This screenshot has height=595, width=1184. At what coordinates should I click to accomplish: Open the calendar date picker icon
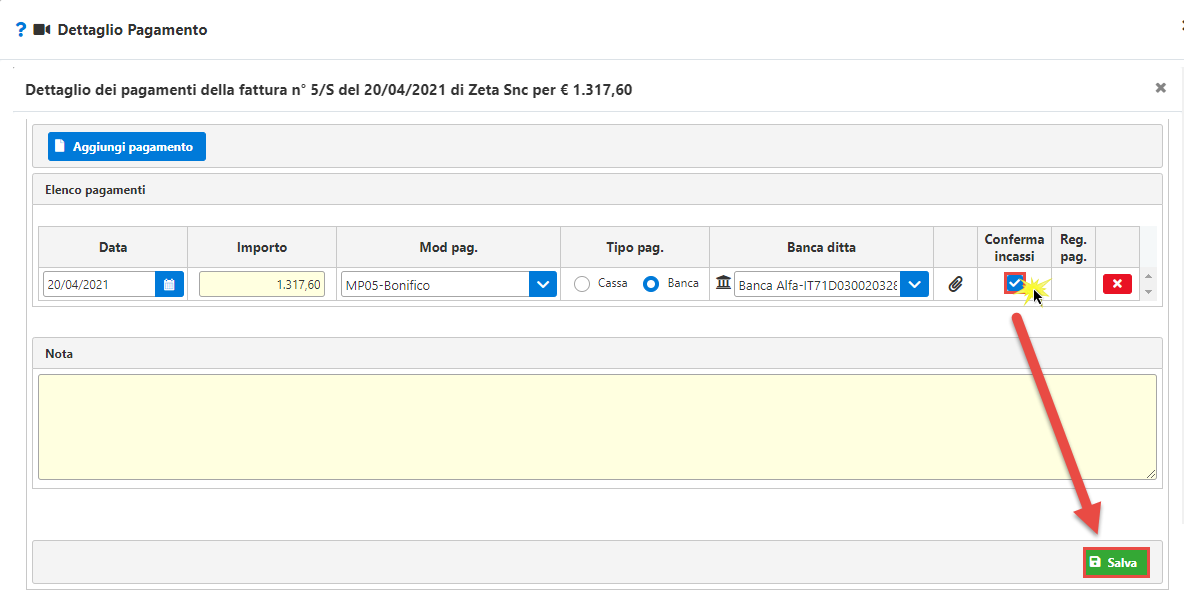(169, 285)
